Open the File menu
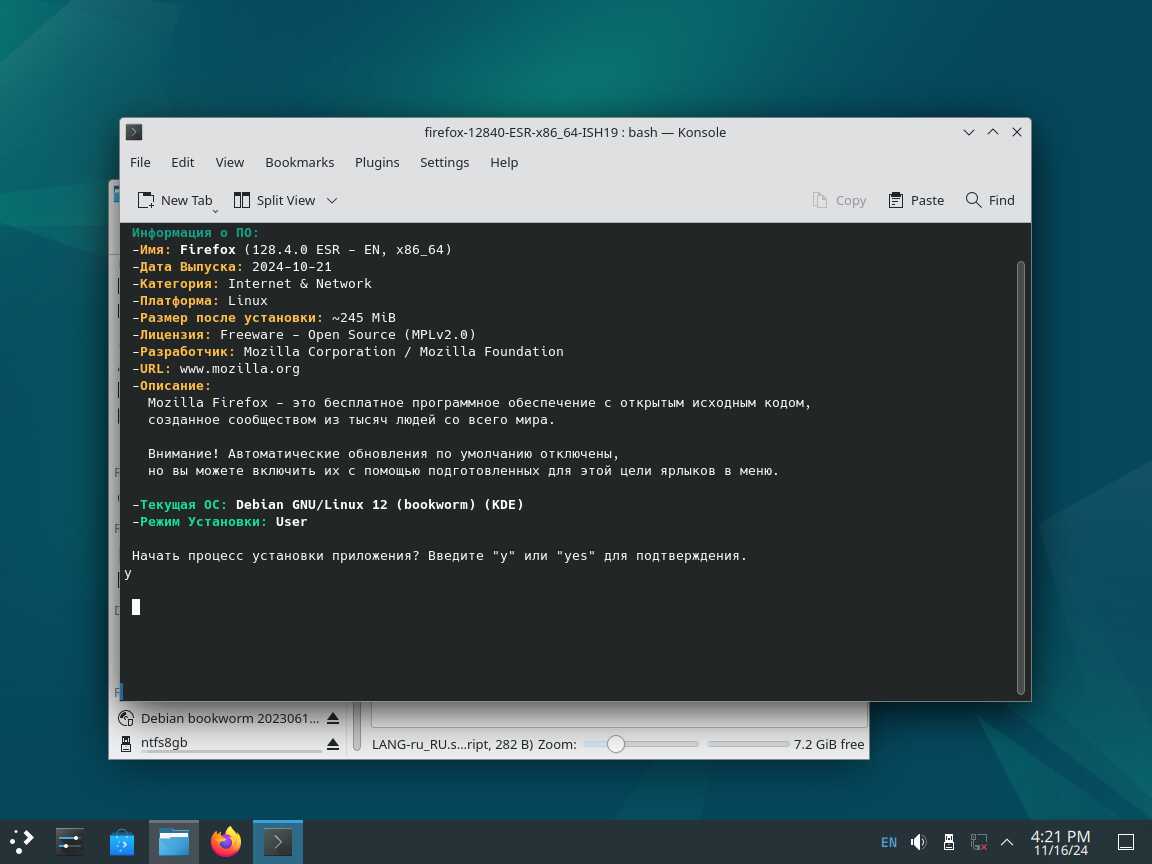This screenshot has height=864, width=1152. (140, 162)
